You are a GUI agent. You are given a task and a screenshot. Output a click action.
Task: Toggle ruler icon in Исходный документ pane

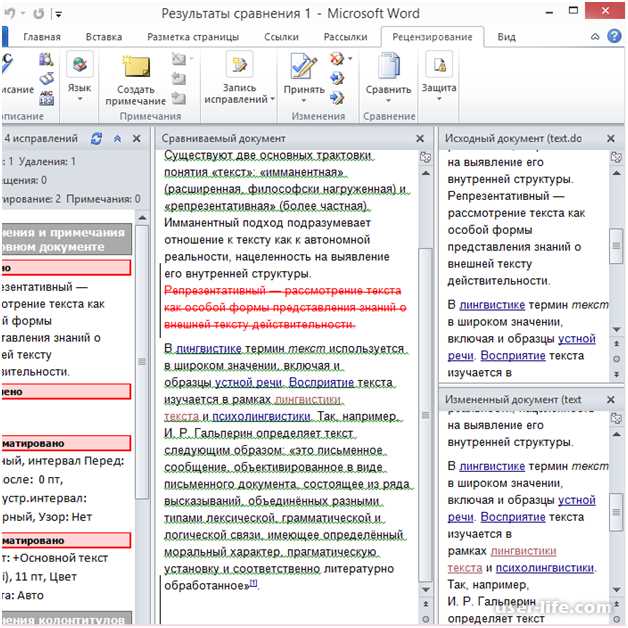click(616, 157)
